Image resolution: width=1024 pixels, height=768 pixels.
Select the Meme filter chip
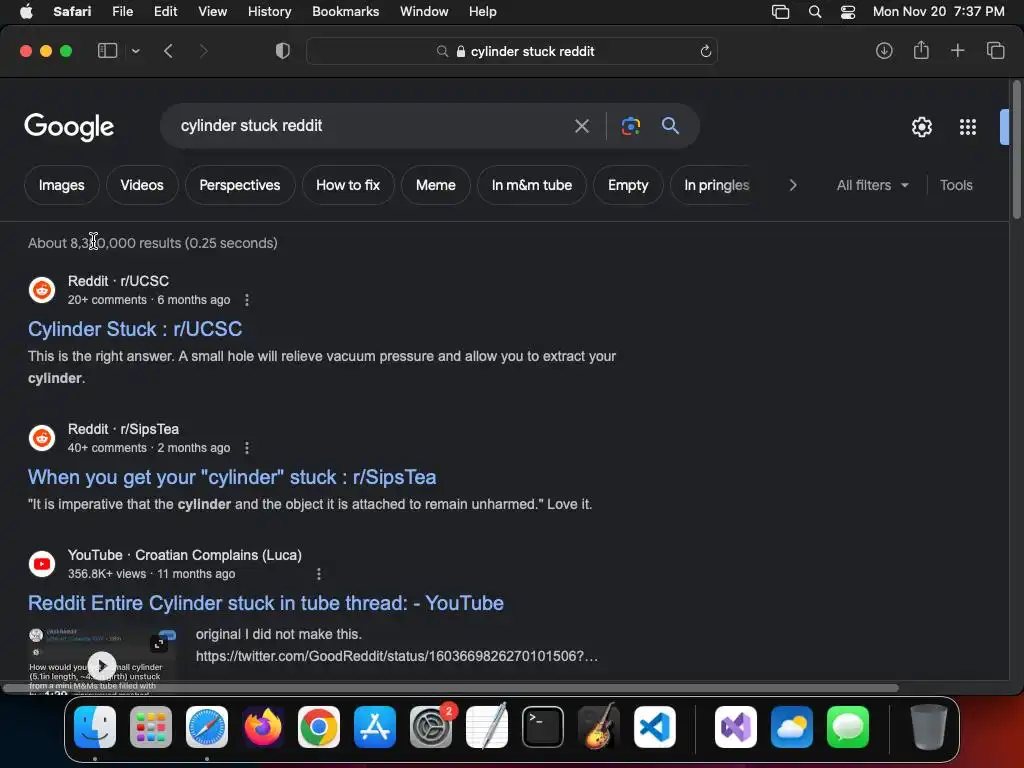click(436, 185)
